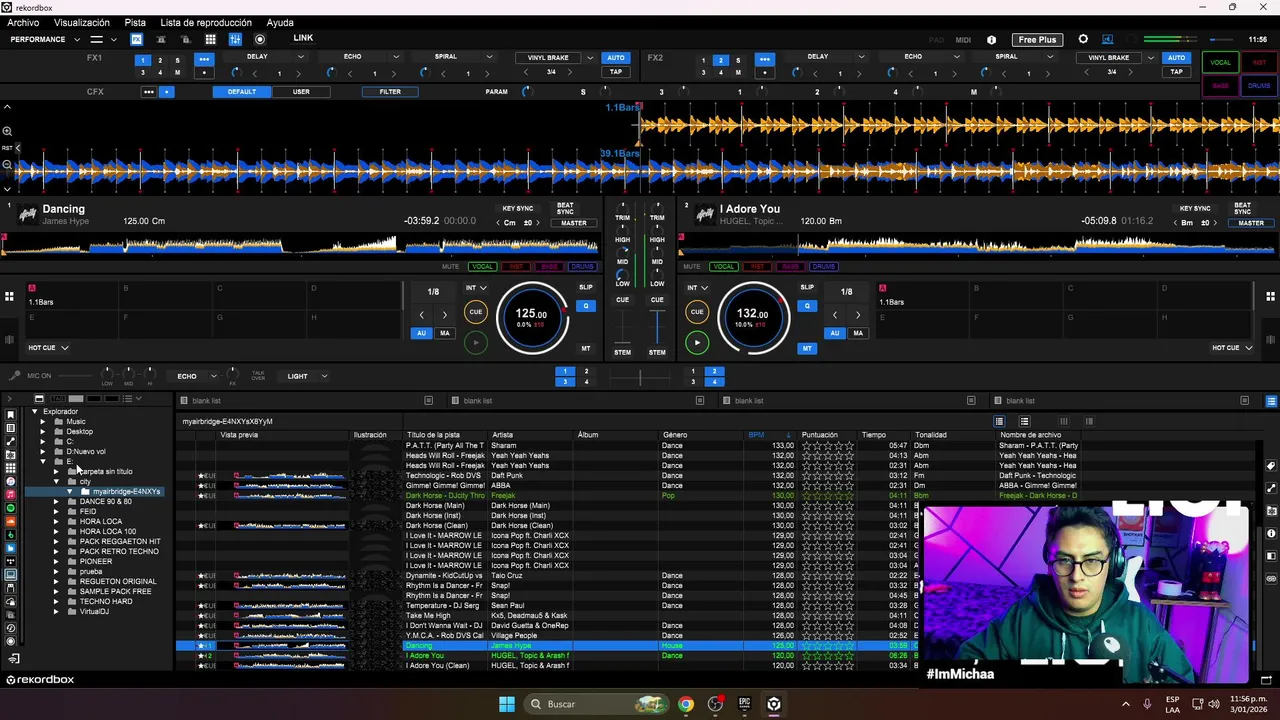
Task: Open the FX2 VINYL BRAKE dropdown
Action: coord(1151,58)
